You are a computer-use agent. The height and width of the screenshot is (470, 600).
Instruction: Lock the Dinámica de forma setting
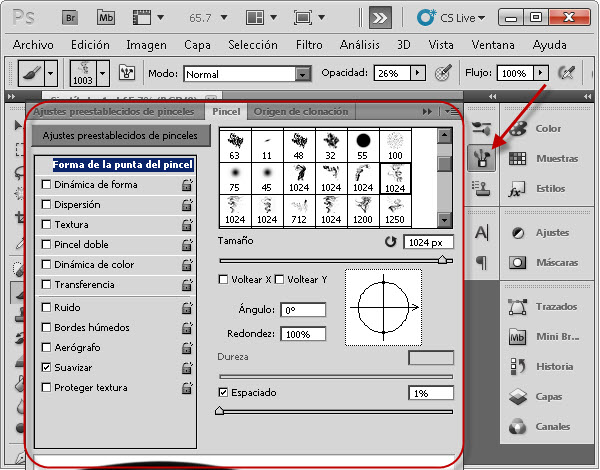click(187, 185)
